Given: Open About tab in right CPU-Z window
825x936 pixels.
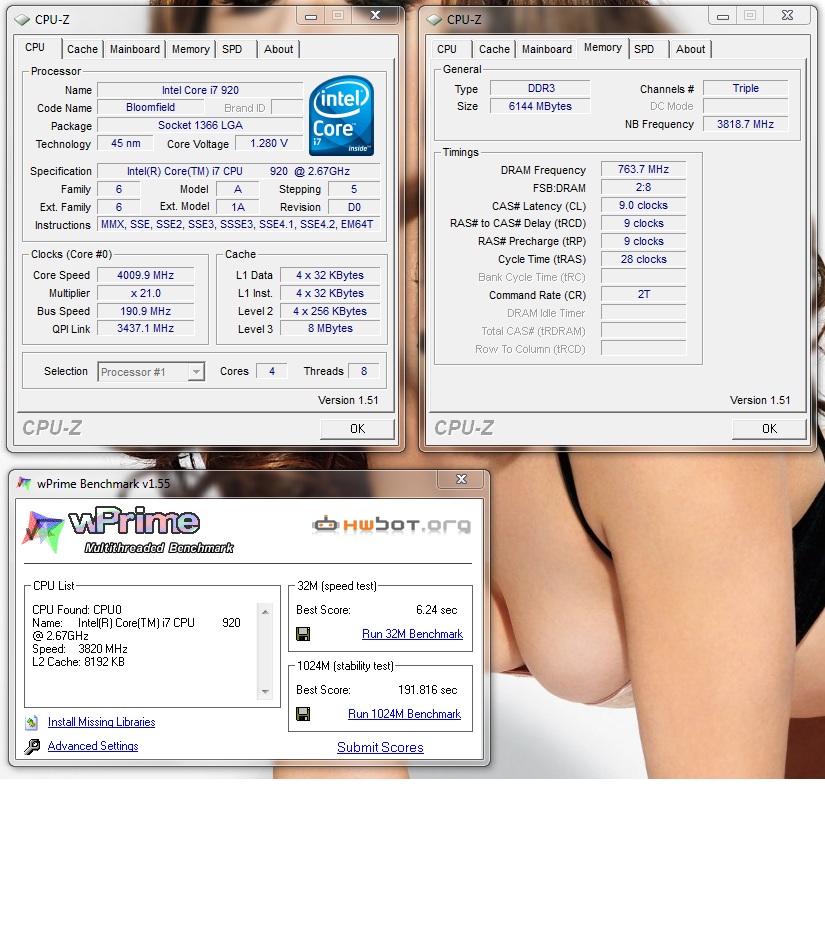Looking at the screenshot, I should pyautogui.click(x=691, y=49).
